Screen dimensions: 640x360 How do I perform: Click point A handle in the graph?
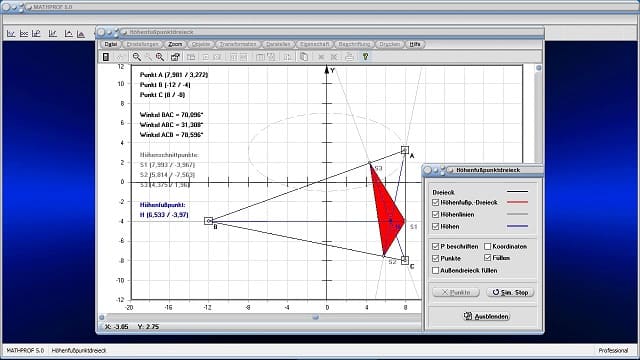point(404,150)
